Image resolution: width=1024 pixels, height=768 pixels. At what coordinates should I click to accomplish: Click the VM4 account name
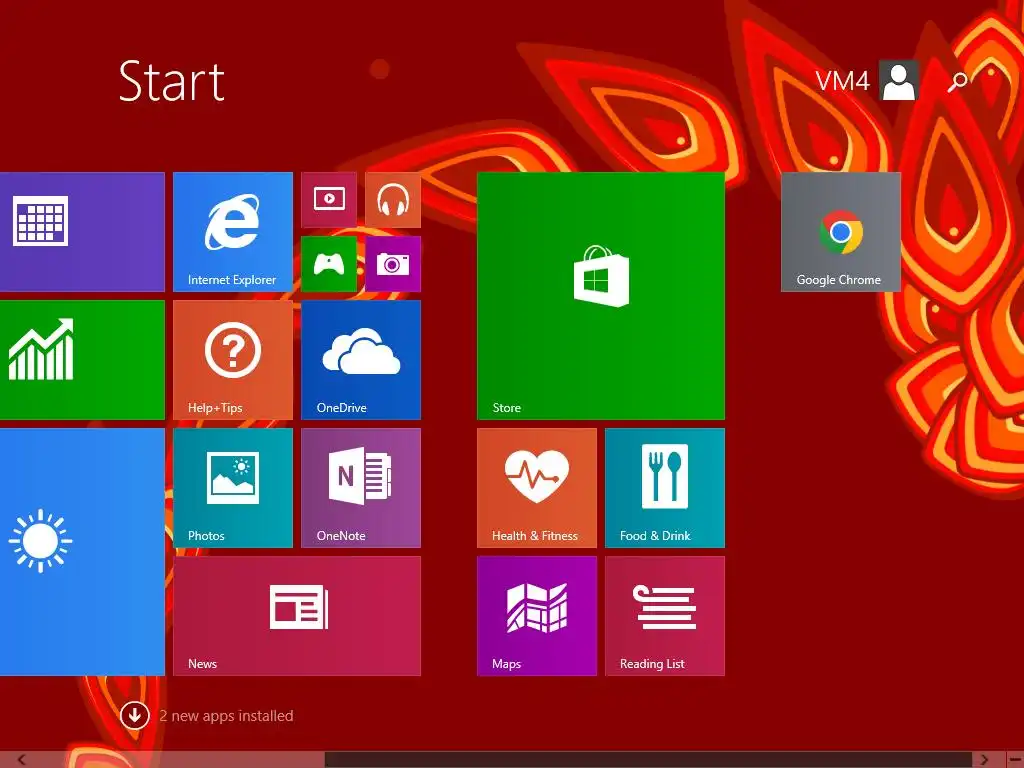842,81
